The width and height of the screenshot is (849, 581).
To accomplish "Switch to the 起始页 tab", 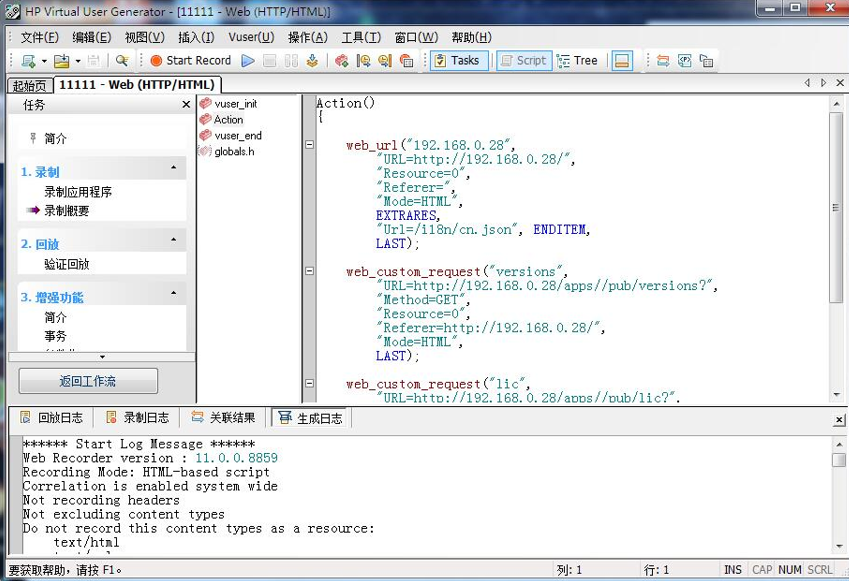I will pyautogui.click(x=30, y=86).
